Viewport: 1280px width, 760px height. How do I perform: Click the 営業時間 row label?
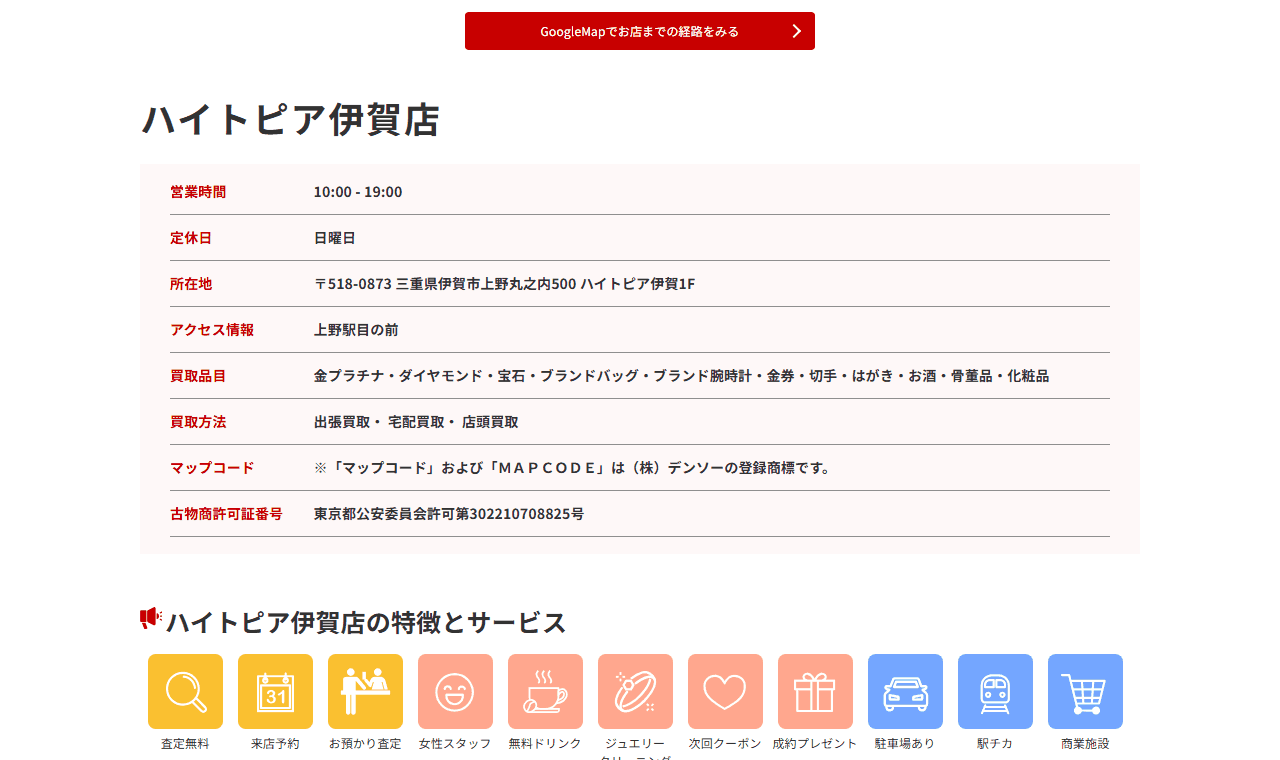[198, 192]
